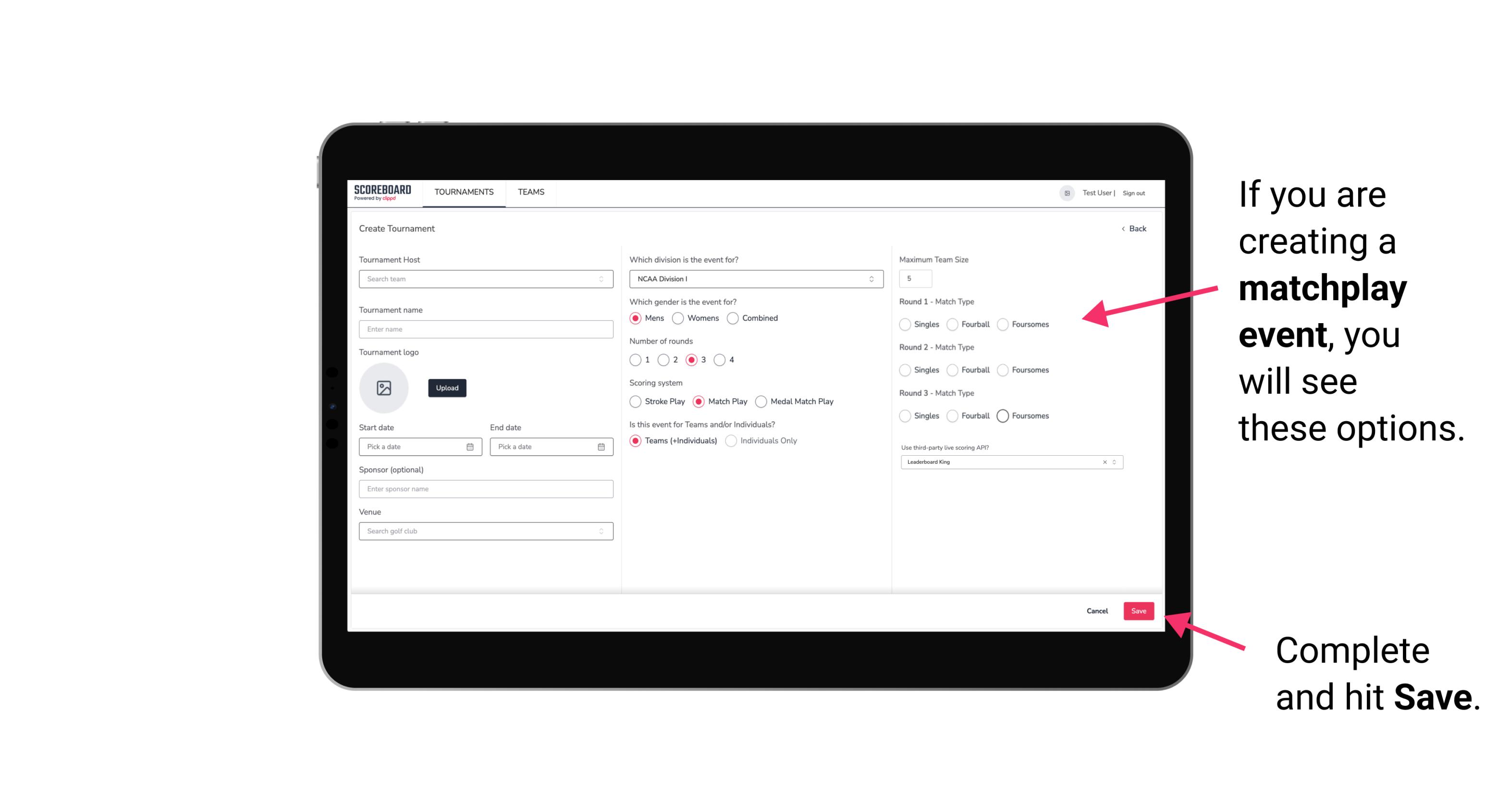
Task: Click the Venue search dropdown icon
Action: click(601, 531)
